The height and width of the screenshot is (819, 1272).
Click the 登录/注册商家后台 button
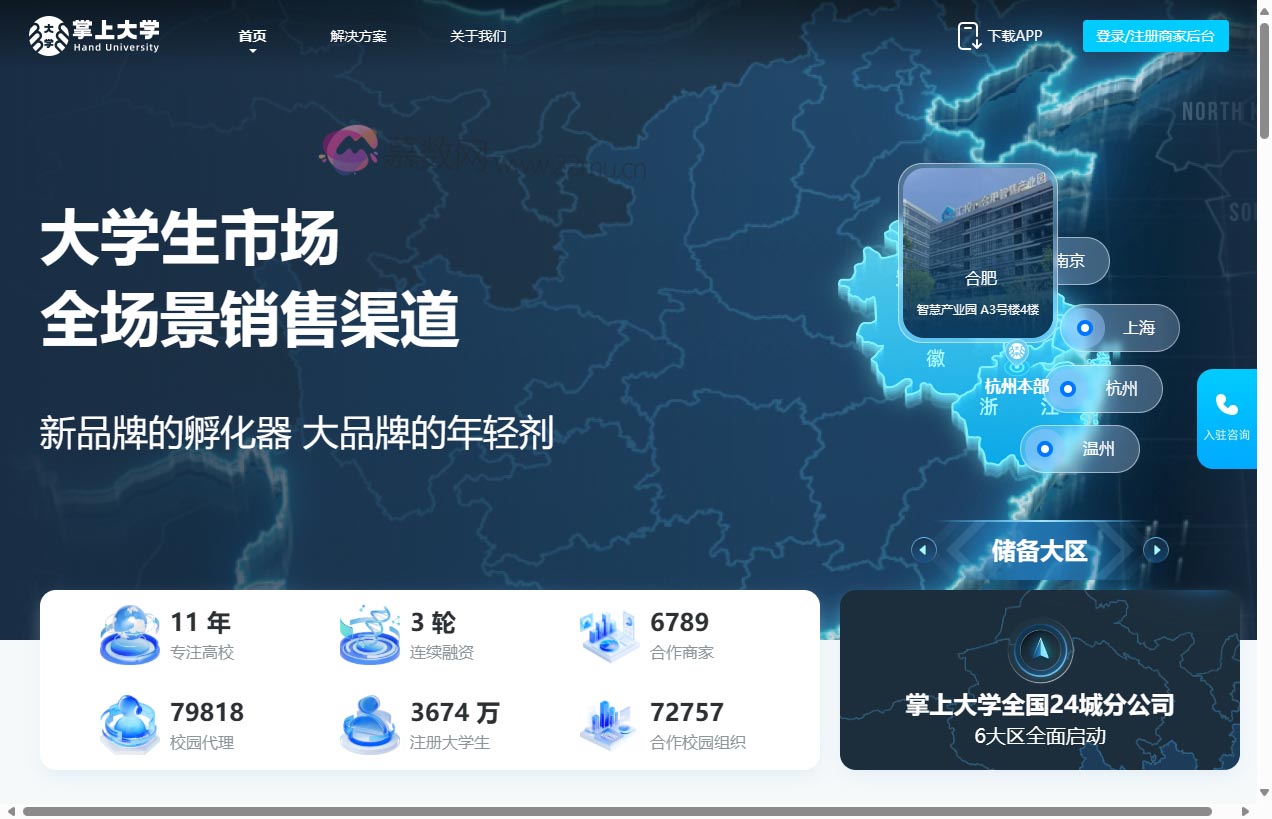click(x=1155, y=36)
